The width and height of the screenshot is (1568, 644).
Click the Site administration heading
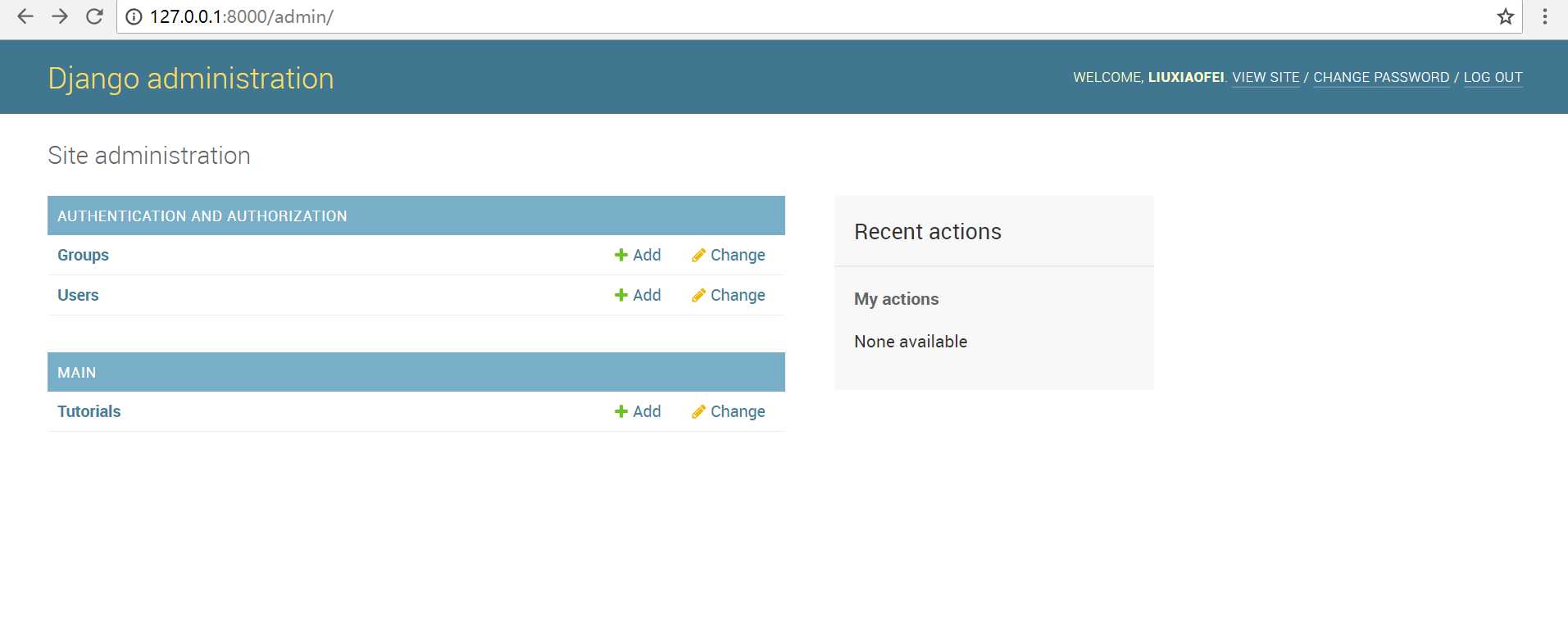point(149,156)
